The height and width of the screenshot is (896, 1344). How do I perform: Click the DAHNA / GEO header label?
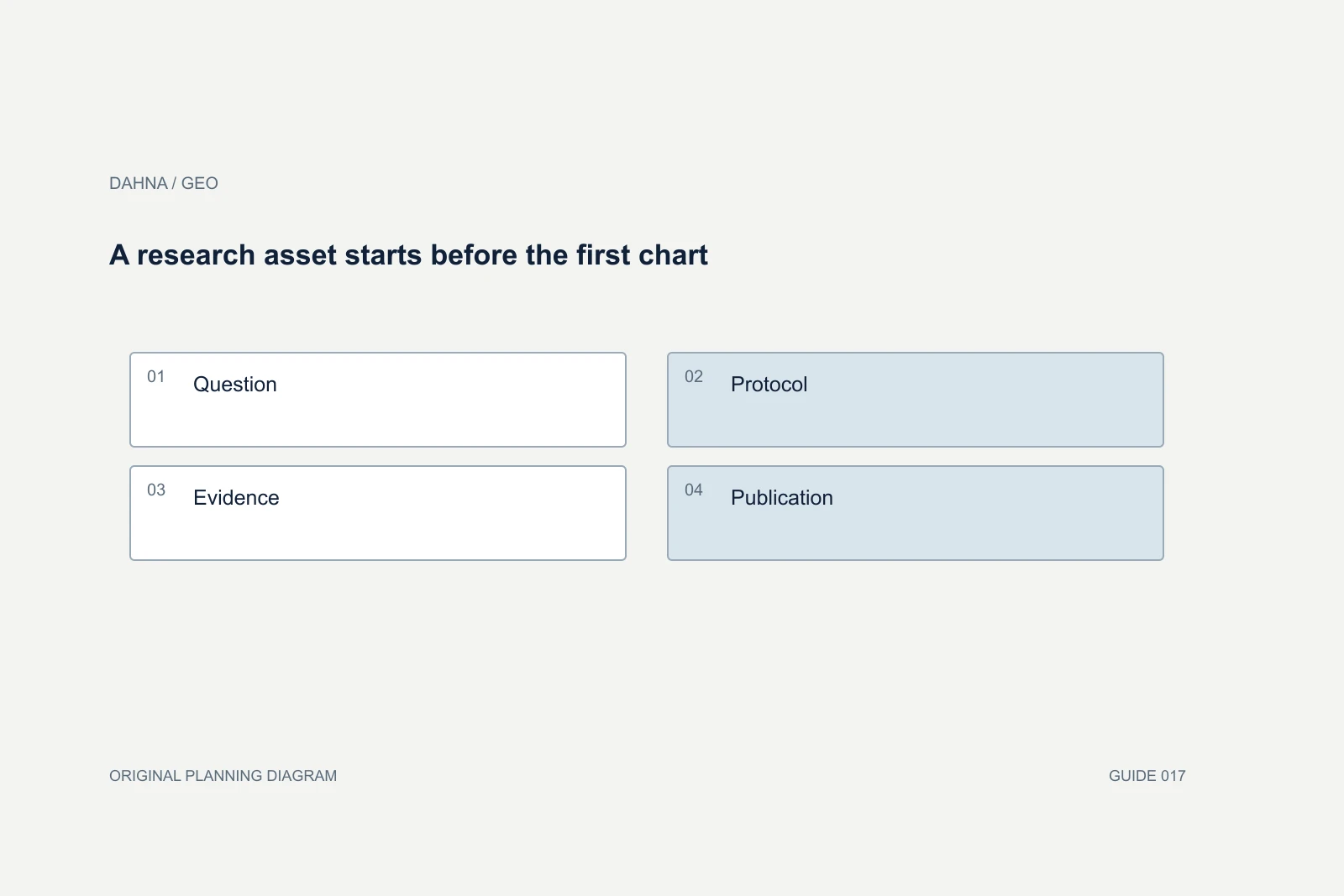(x=164, y=183)
